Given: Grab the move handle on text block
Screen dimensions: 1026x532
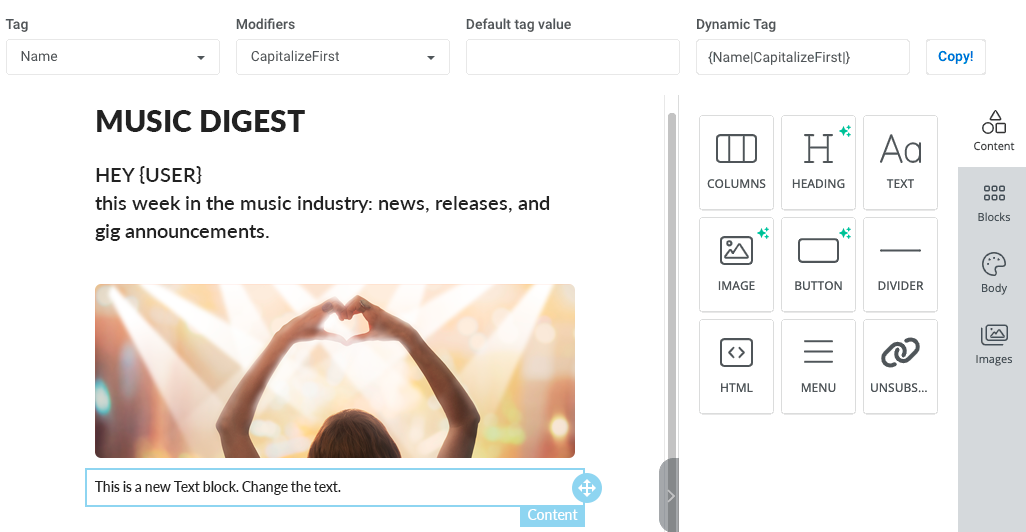Looking at the screenshot, I should click(587, 488).
